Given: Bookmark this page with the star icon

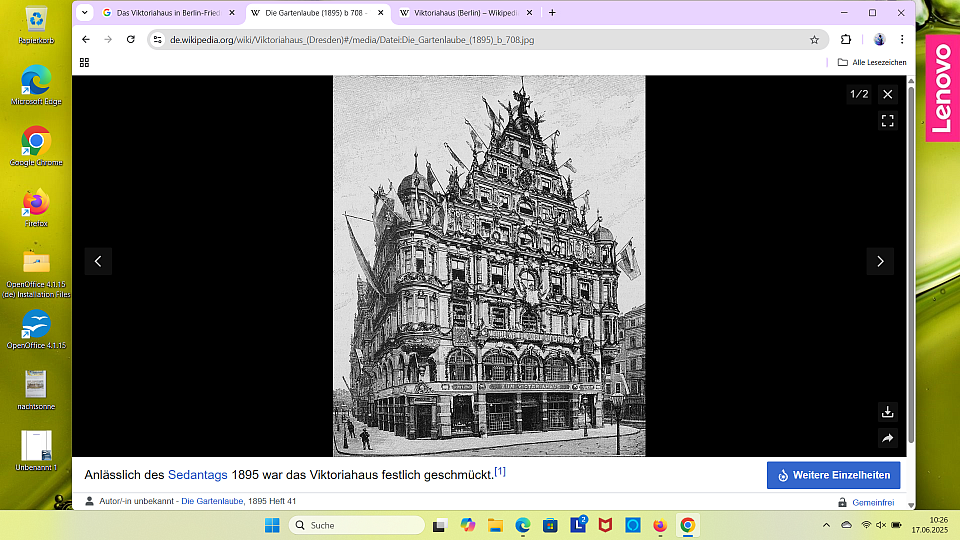Looking at the screenshot, I should (x=814, y=40).
